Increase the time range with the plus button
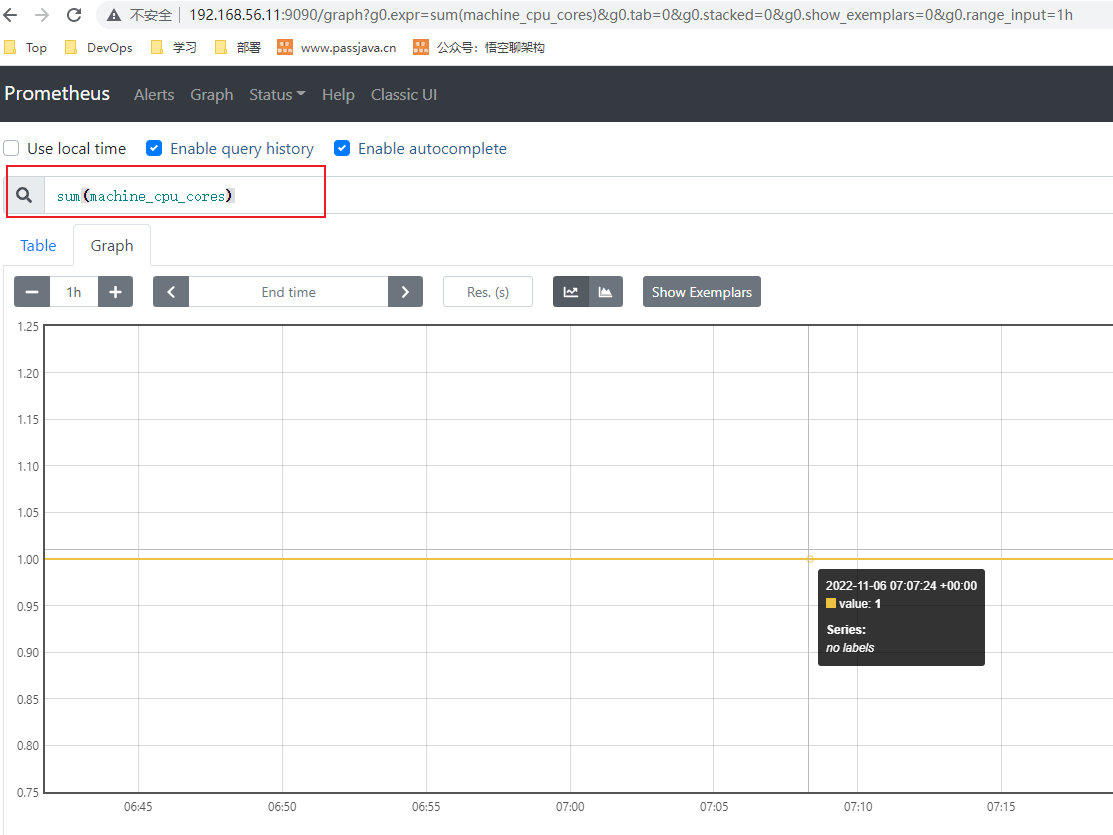This screenshot has height=835, width=1113. click(116, 292)
